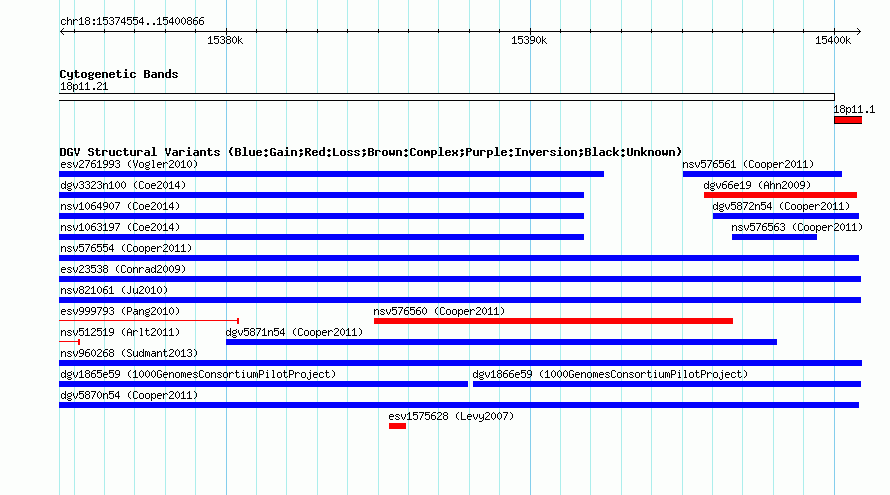
Task: Click the left arrow on the ruler
Action: [x=62, y=32]
